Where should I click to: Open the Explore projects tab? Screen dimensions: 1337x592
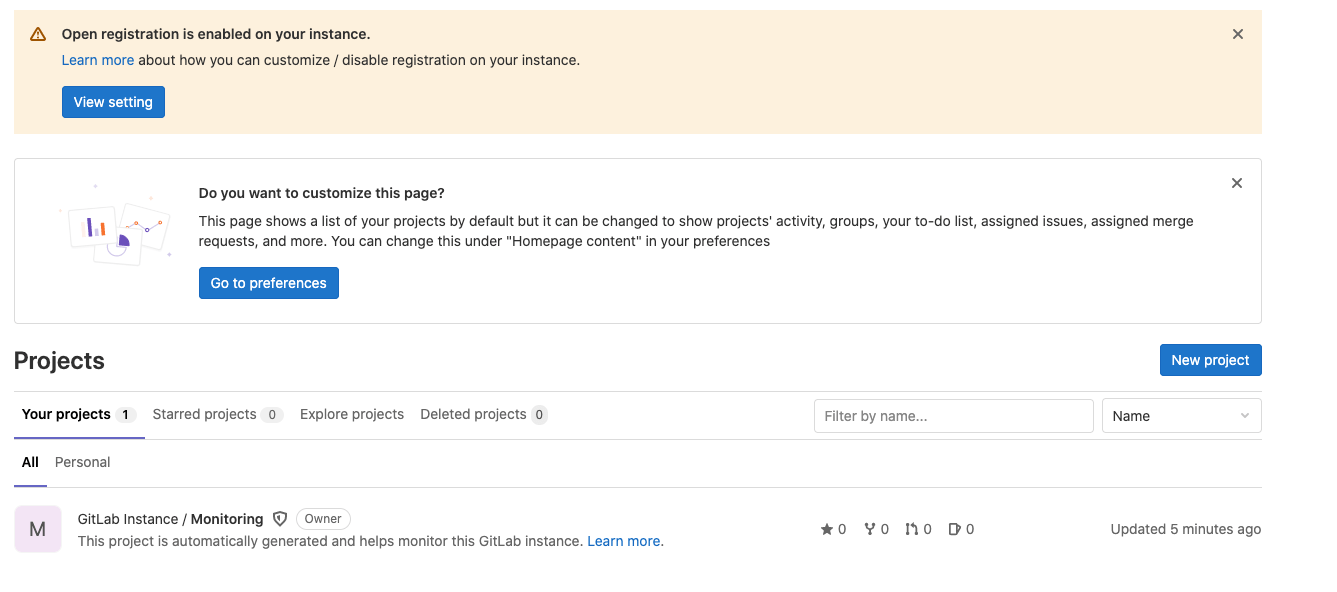pos(352,414)
